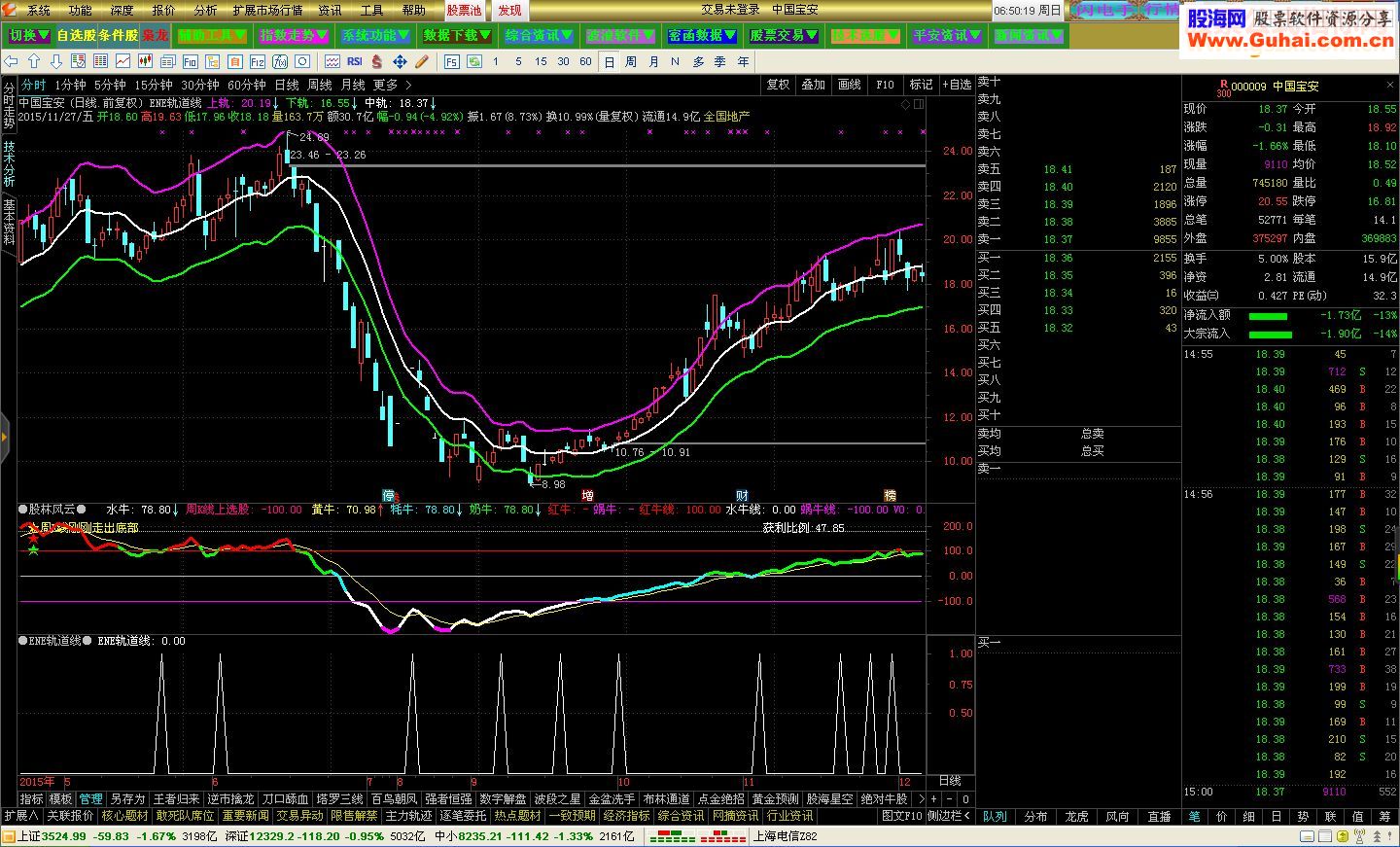The height and width of the screenshot is (847, 1400).
Task: Select the 周线 chart tab
Action: coord(320,85)
